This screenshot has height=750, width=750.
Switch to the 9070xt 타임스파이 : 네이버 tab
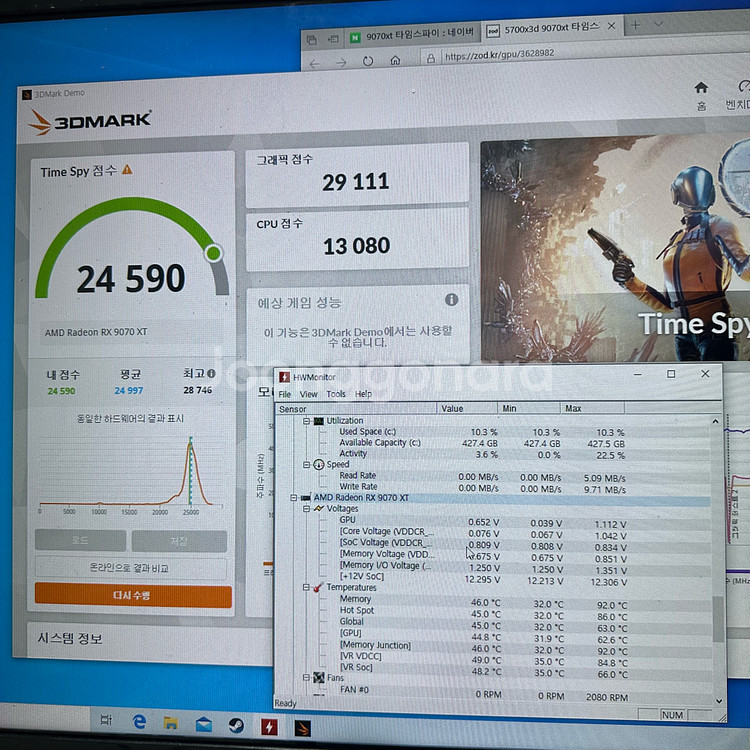point(412,34)
